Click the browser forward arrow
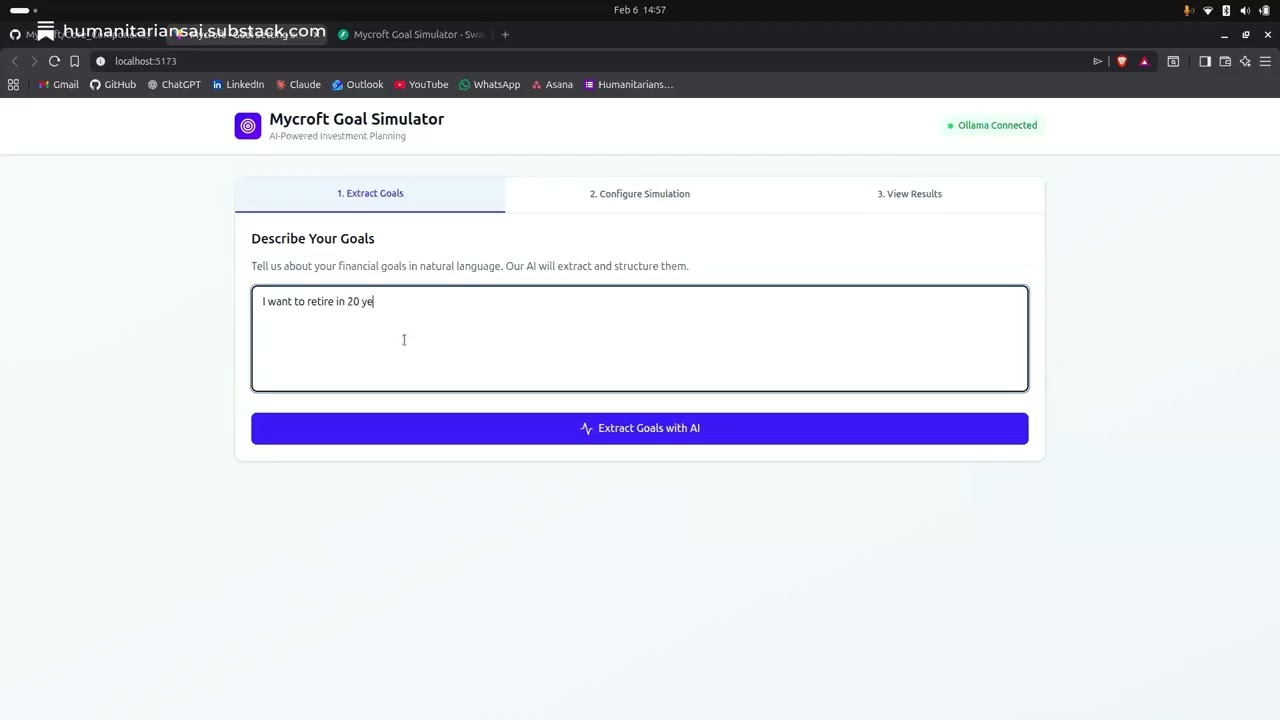 tap(34, 61)
